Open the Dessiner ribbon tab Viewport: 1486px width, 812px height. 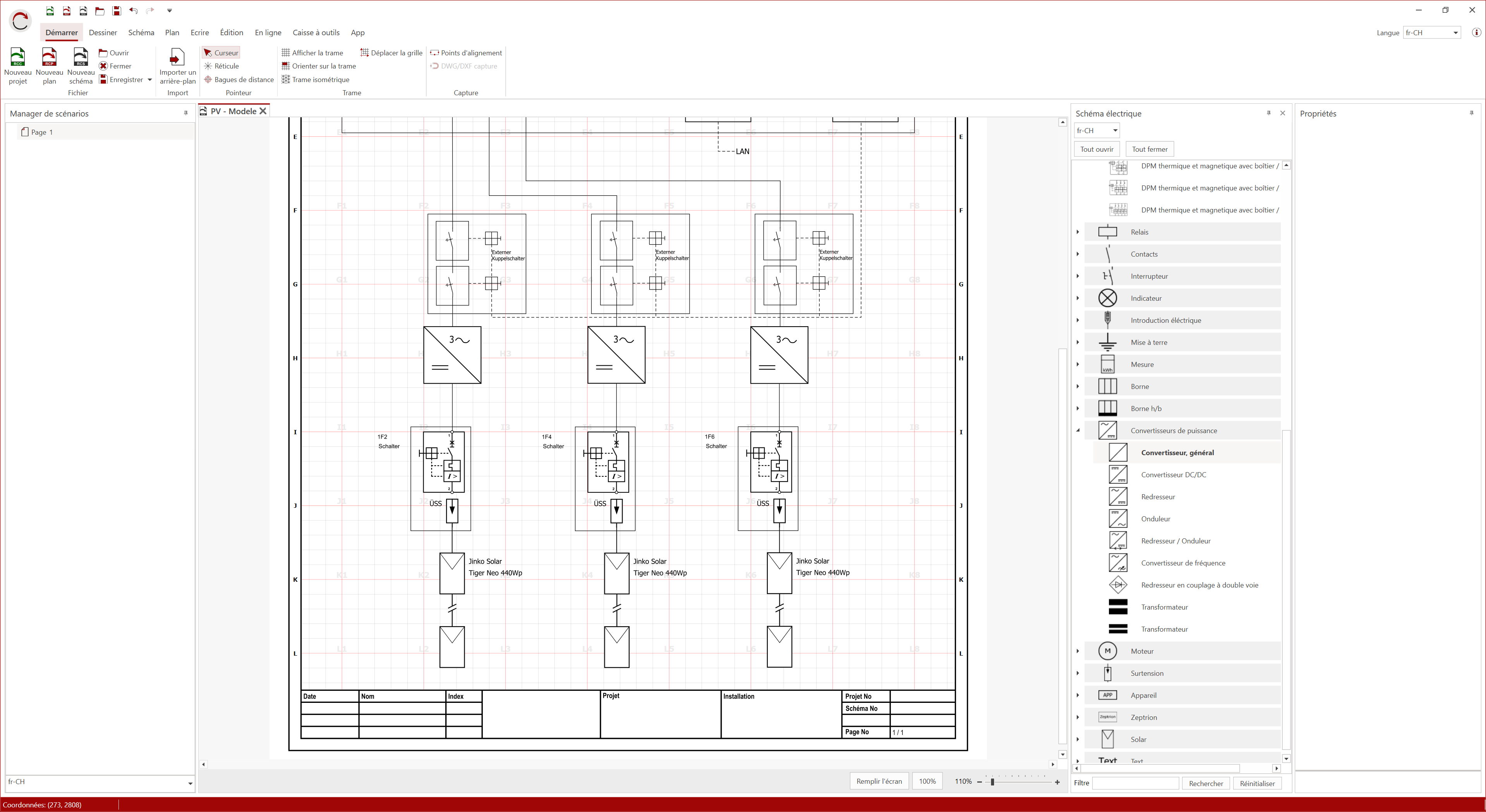103,32
